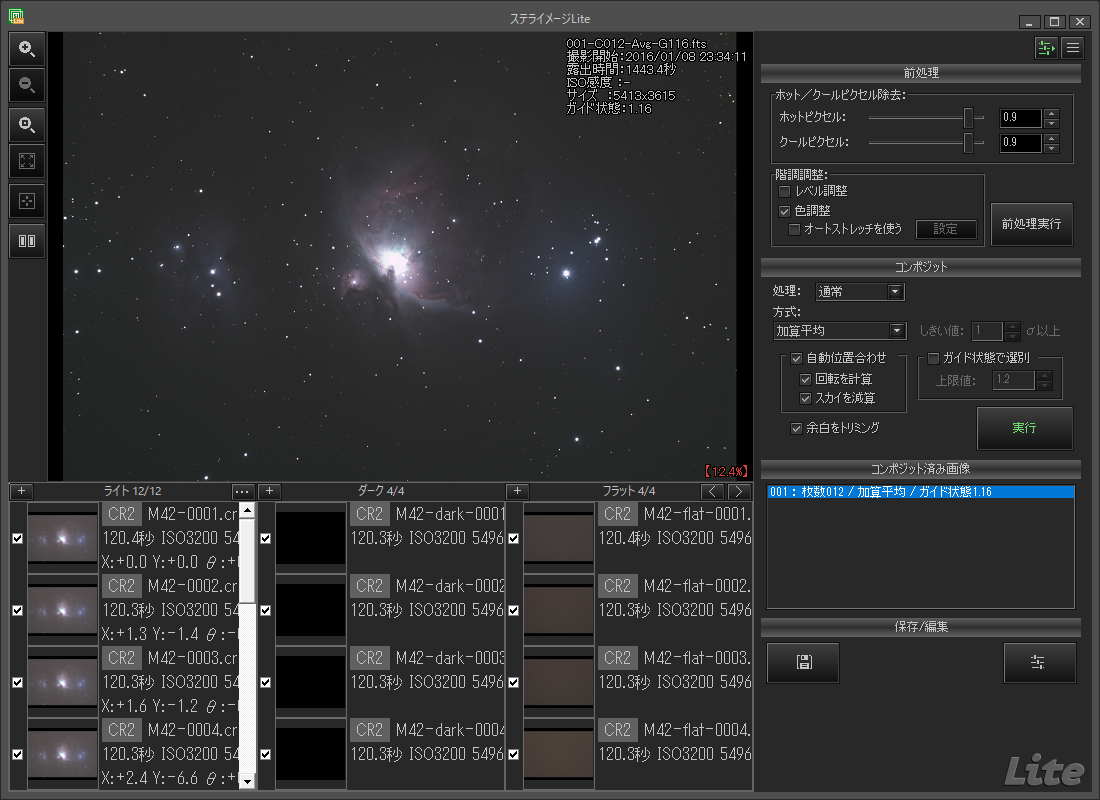Add a light frame with plus button
The width and height of the screenshot is (1100, 800).
[x=22, y=491]
